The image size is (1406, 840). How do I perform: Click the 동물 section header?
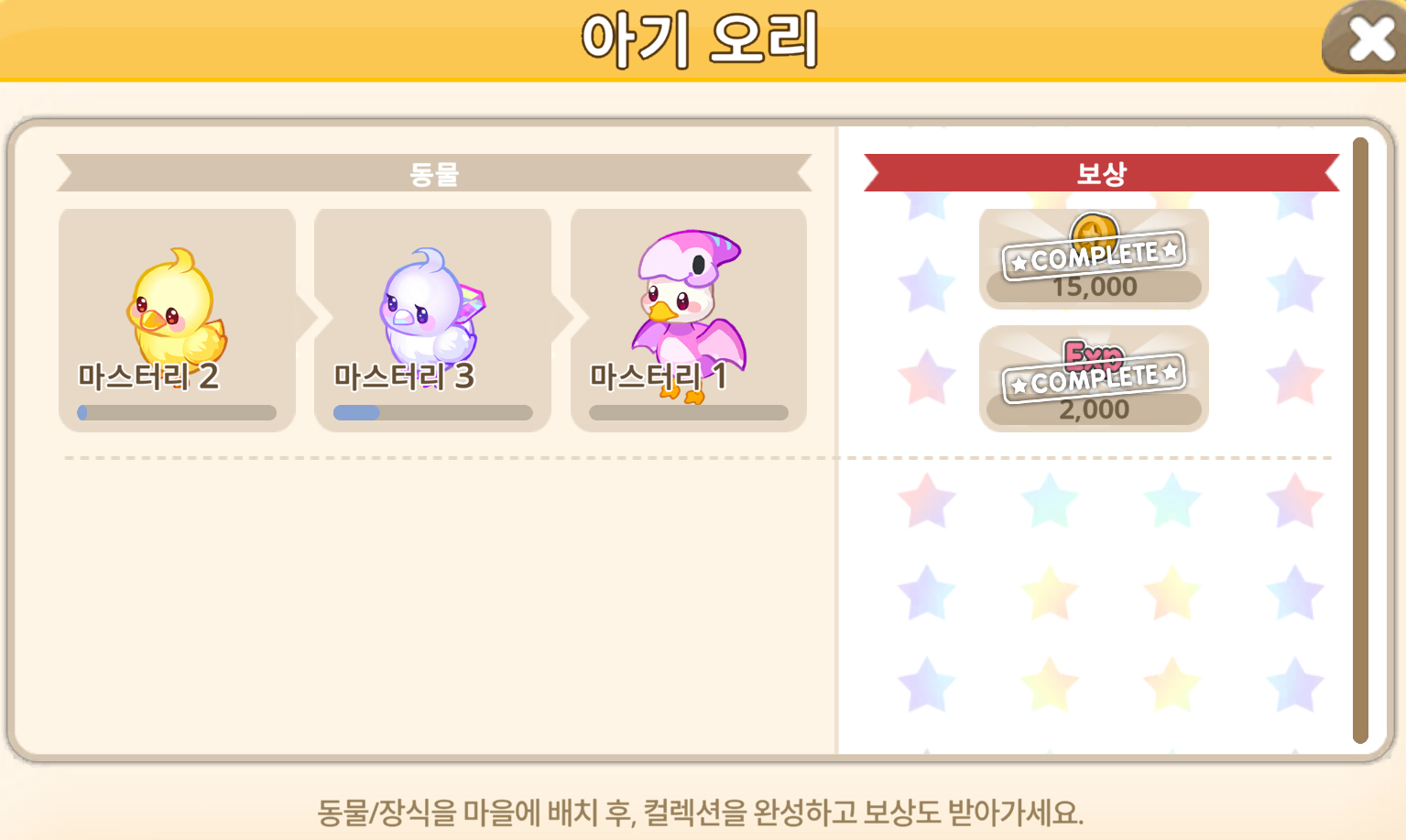tap(434, 173)
